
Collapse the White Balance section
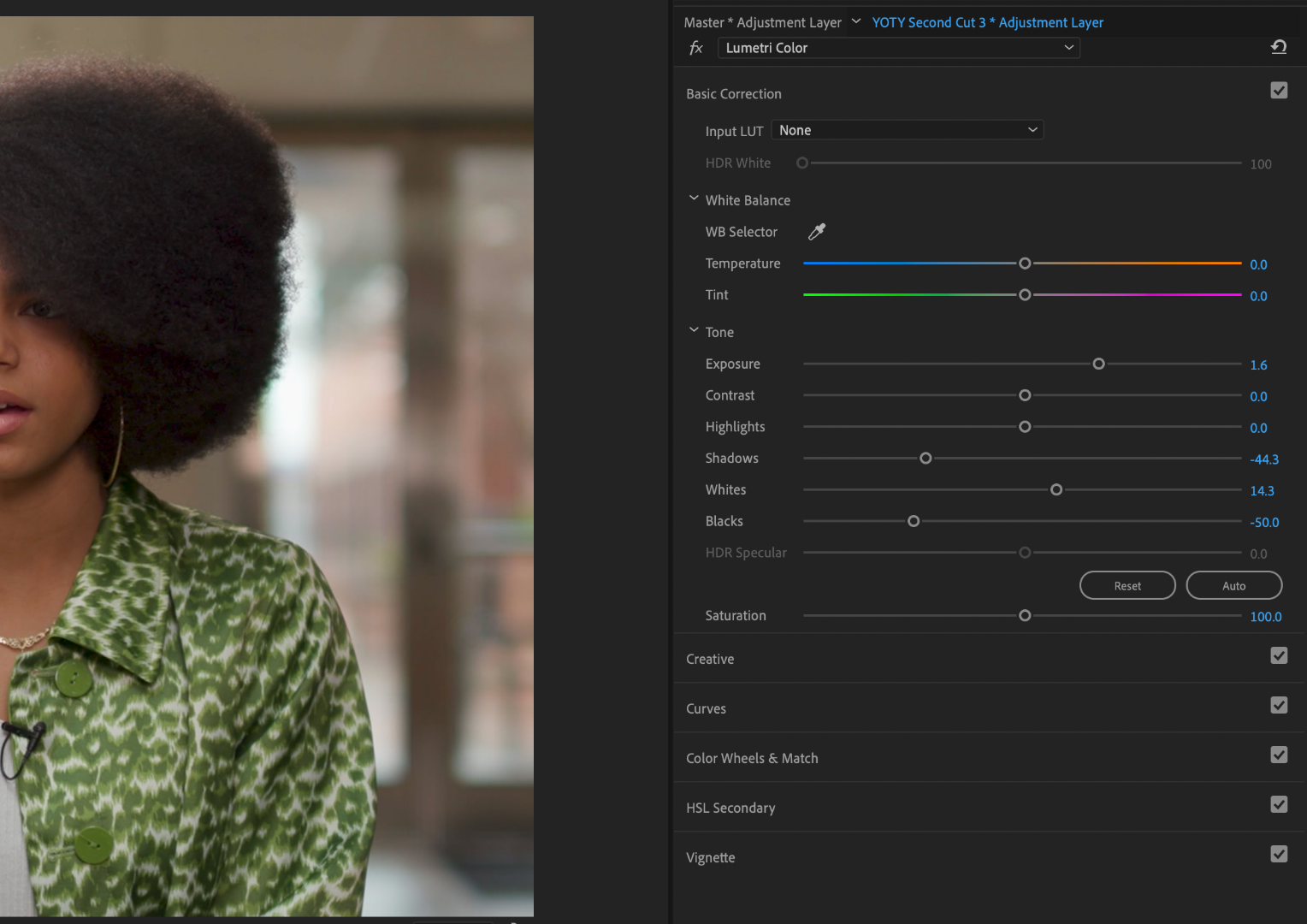point(694,198)
